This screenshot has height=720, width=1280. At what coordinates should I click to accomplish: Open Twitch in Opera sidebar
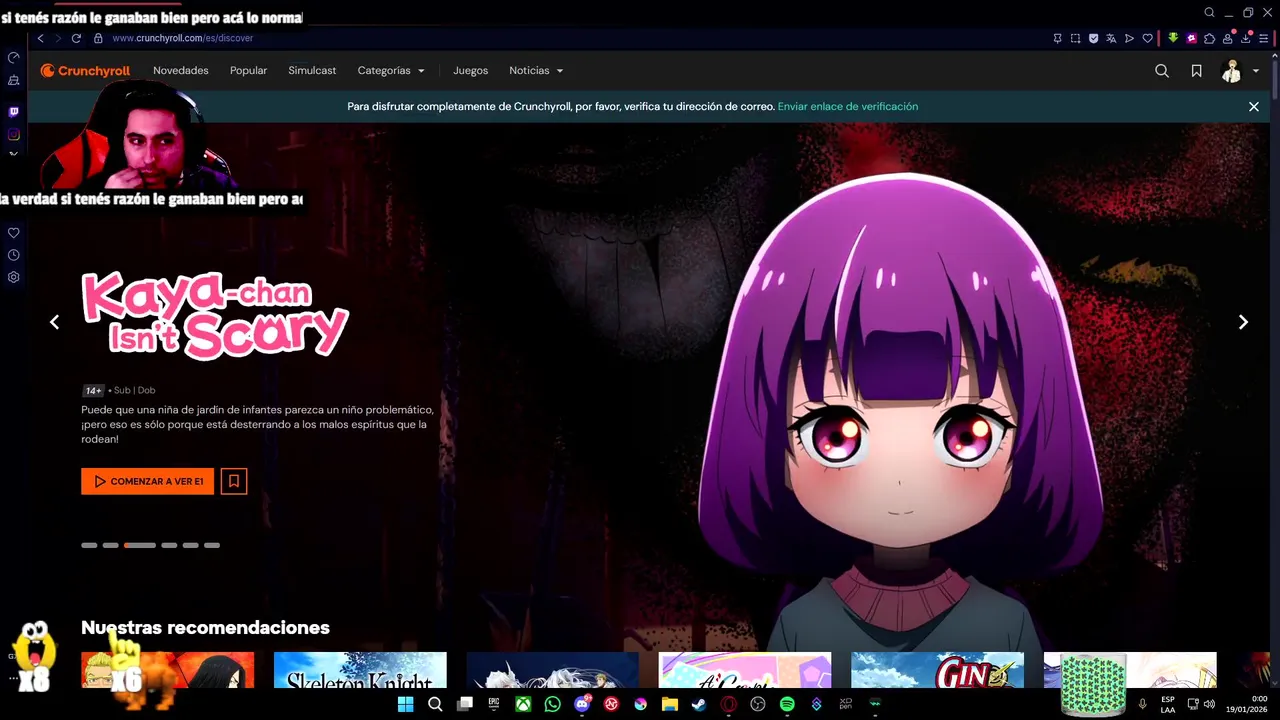(x=14, y=112)
